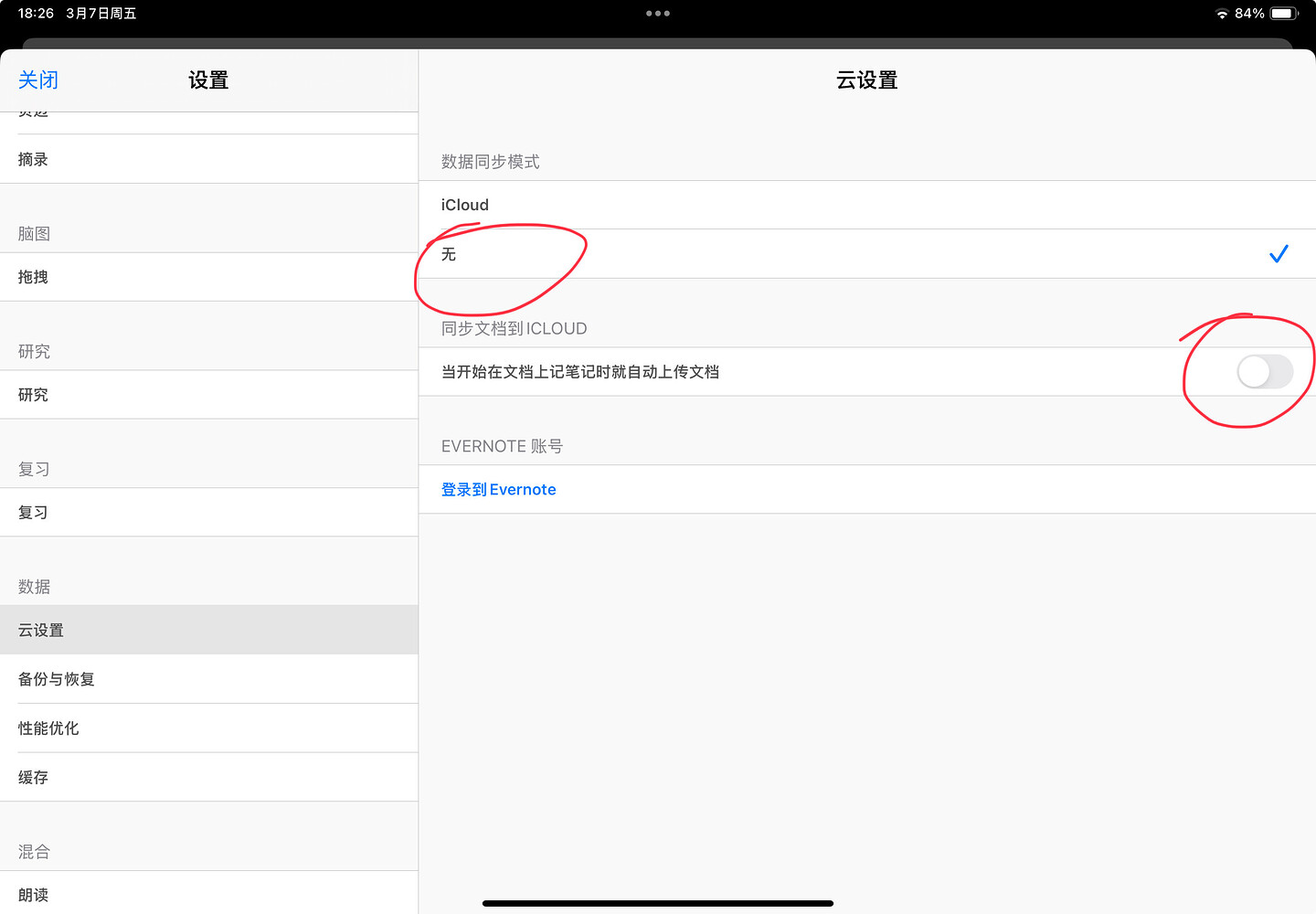Screen dimensions: 1316x914
Task: Tap the three-dot multitasking indicator
Action: coord(658,14)
